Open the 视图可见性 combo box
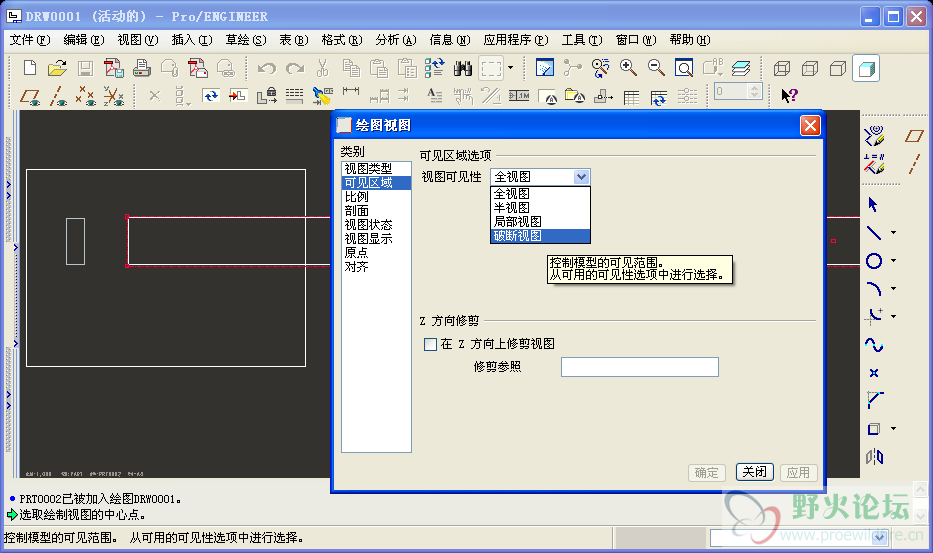This screenshot has width=933, height=553. coord(540,177)
